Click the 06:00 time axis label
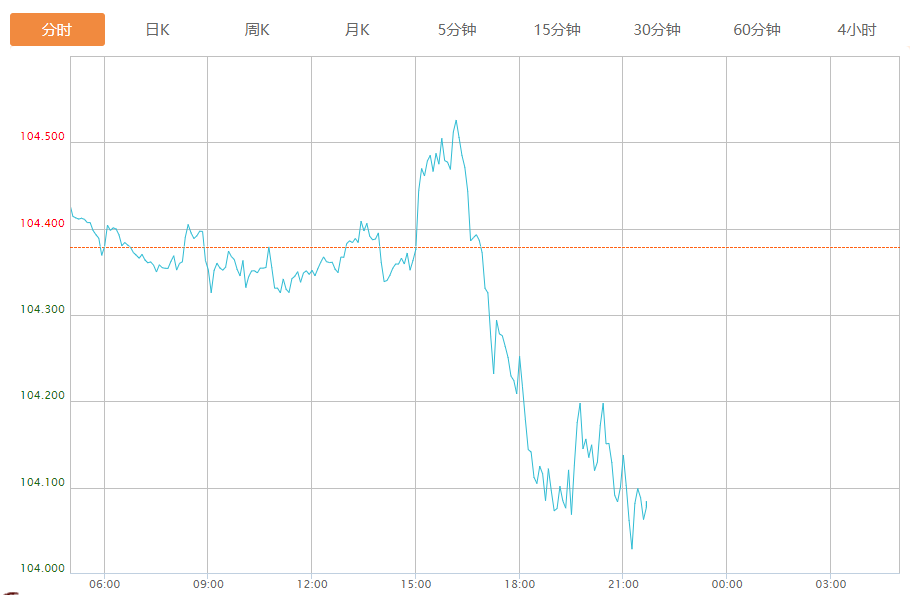 [x=105, y=584]
